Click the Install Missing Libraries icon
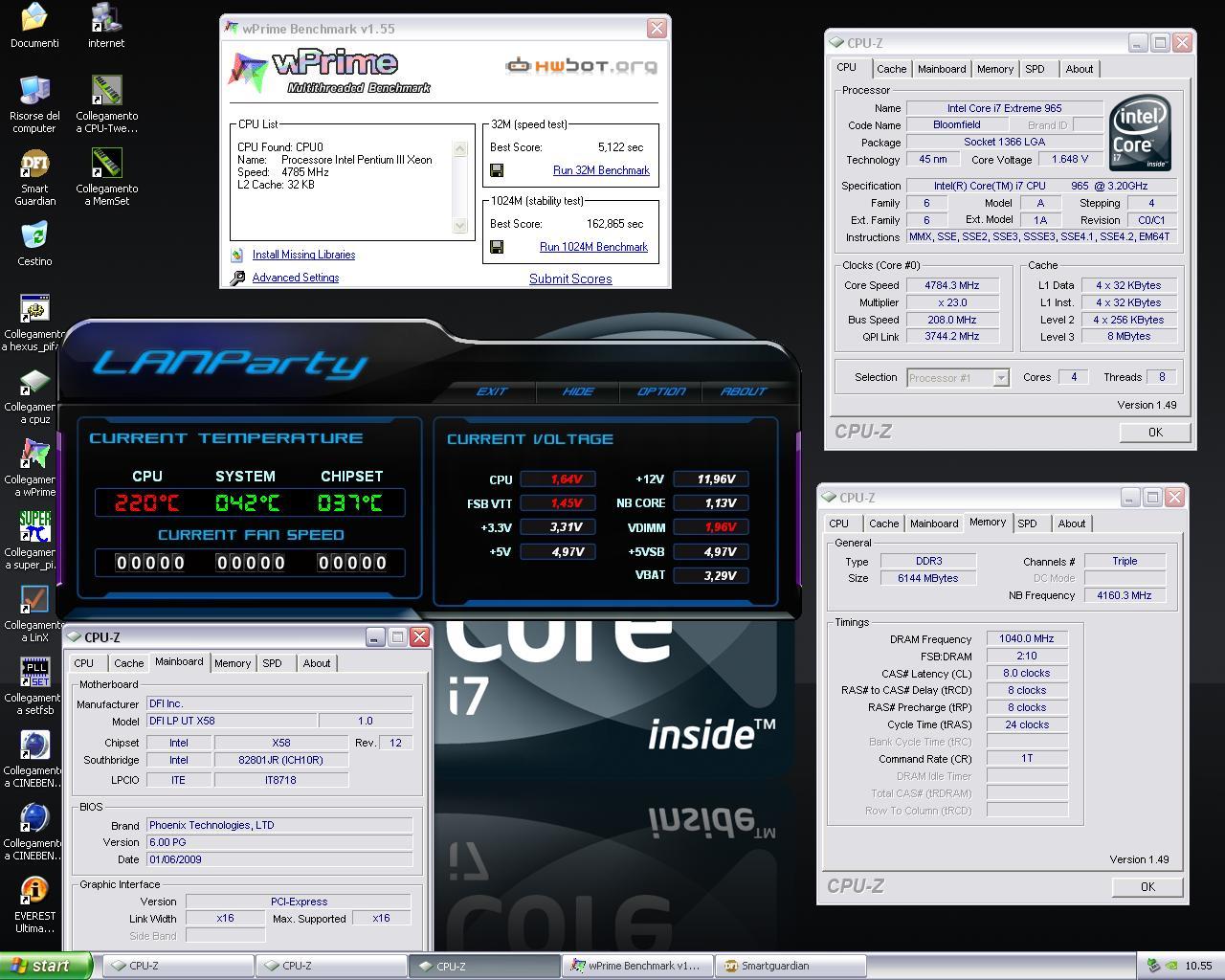This screenshot has width=1225, height=980. tap(237, 255)
